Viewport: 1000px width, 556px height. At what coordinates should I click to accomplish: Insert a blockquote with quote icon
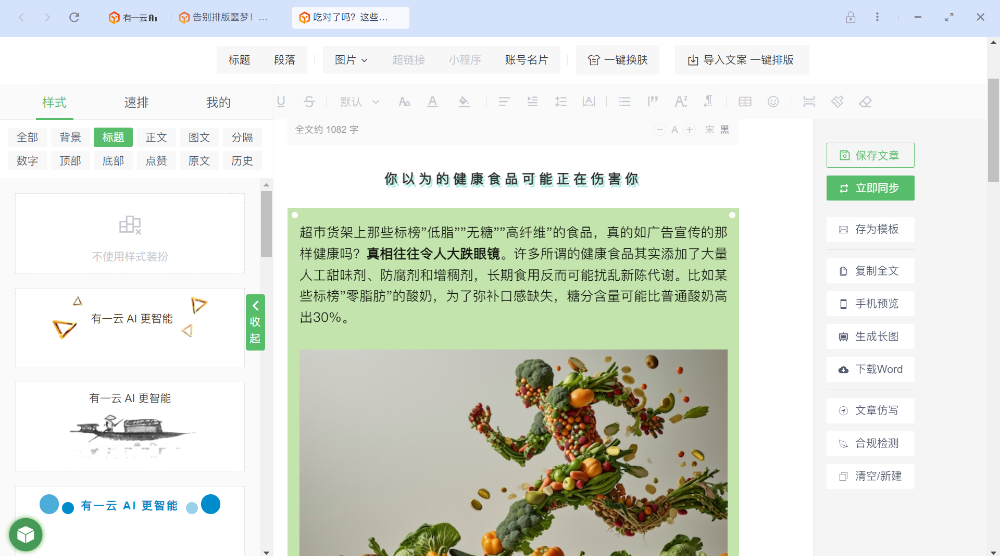(652, 101)
